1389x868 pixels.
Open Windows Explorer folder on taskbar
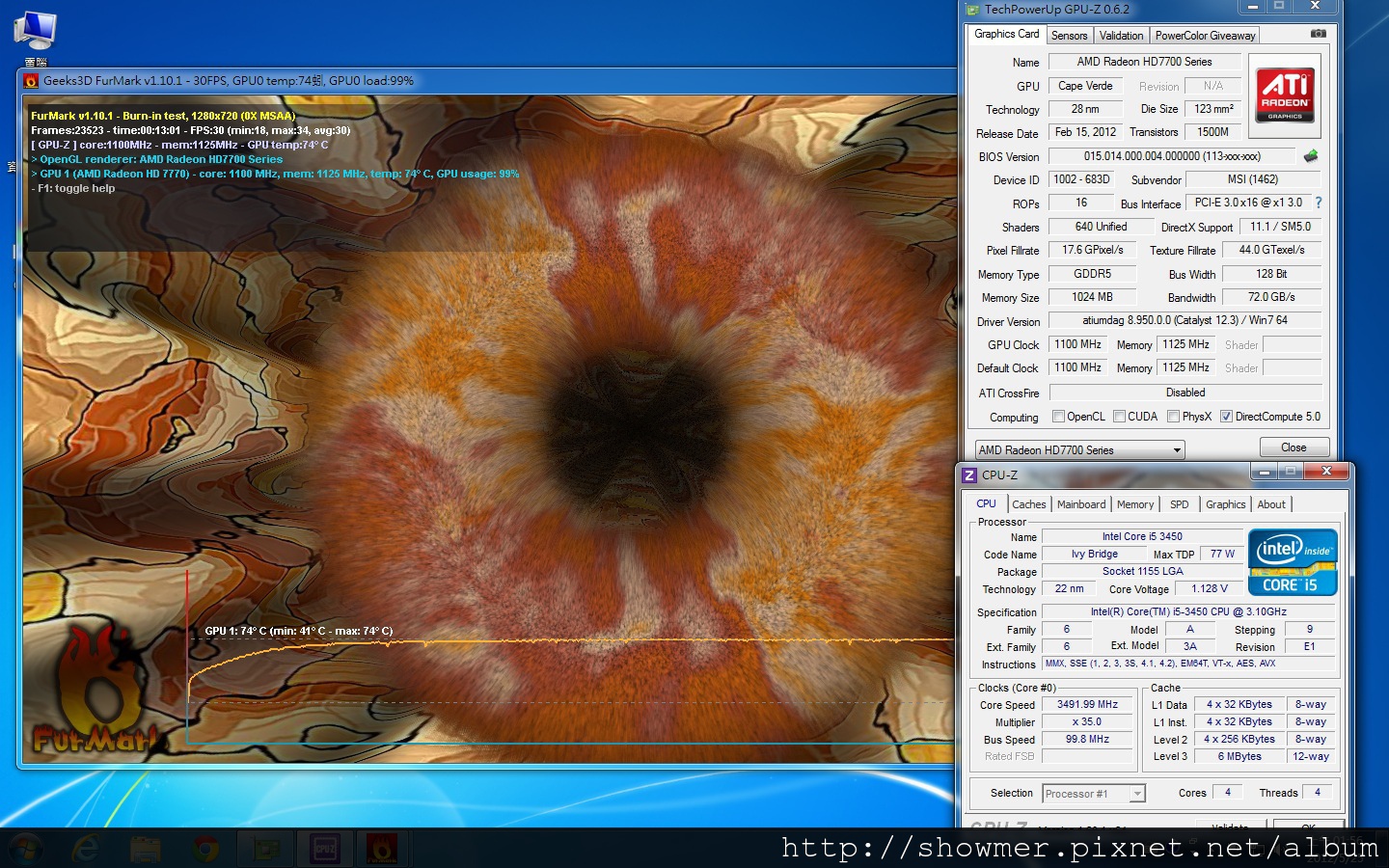click(x=146, y=849)
